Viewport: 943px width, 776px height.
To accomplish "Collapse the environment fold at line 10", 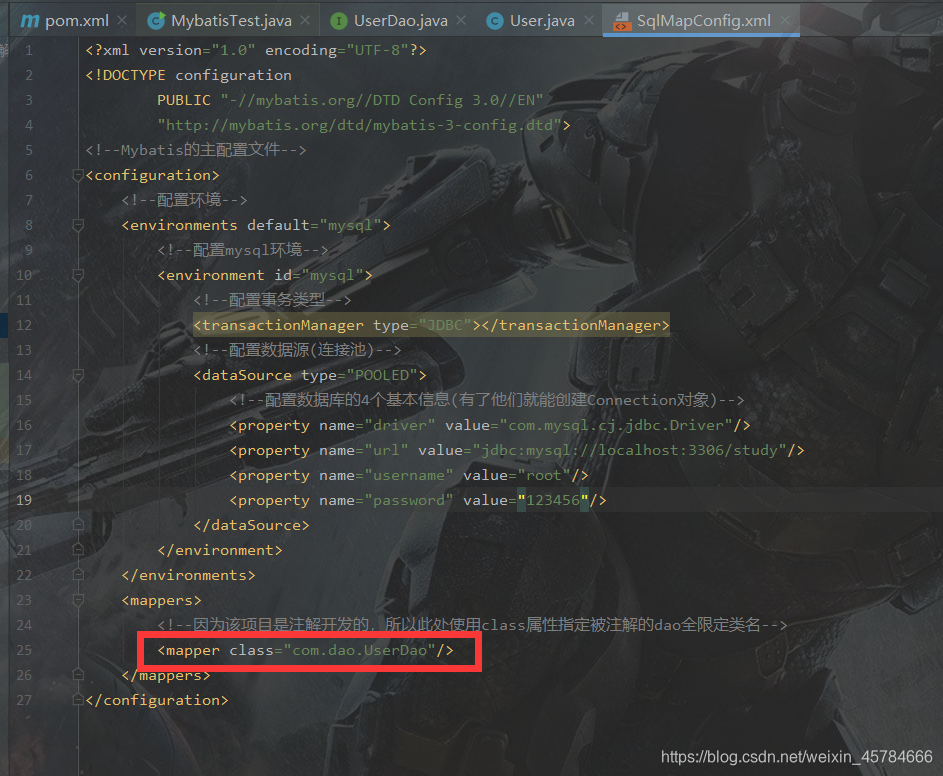I will [78, 275].
